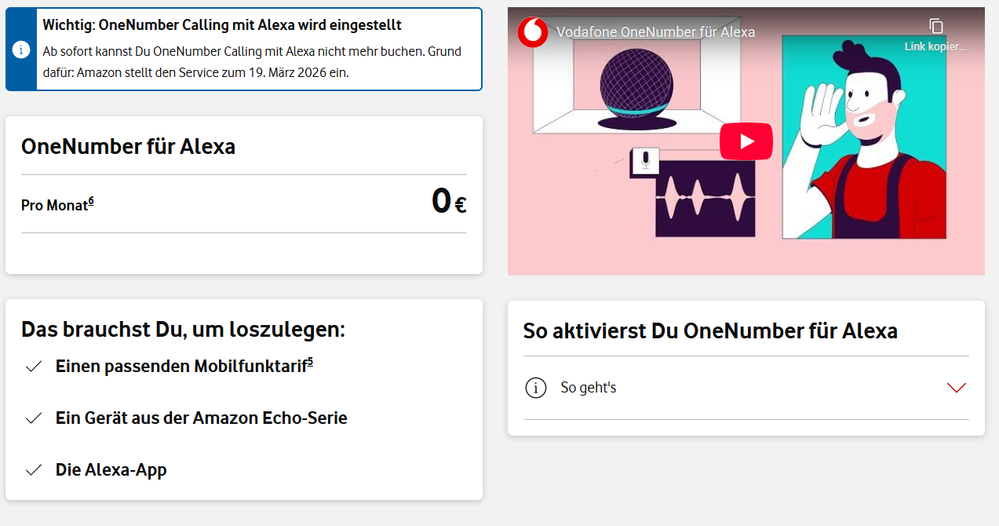Click the 'Link kopier...' label in the video
This screenshot has width=999, height=526.
[935, 46]
